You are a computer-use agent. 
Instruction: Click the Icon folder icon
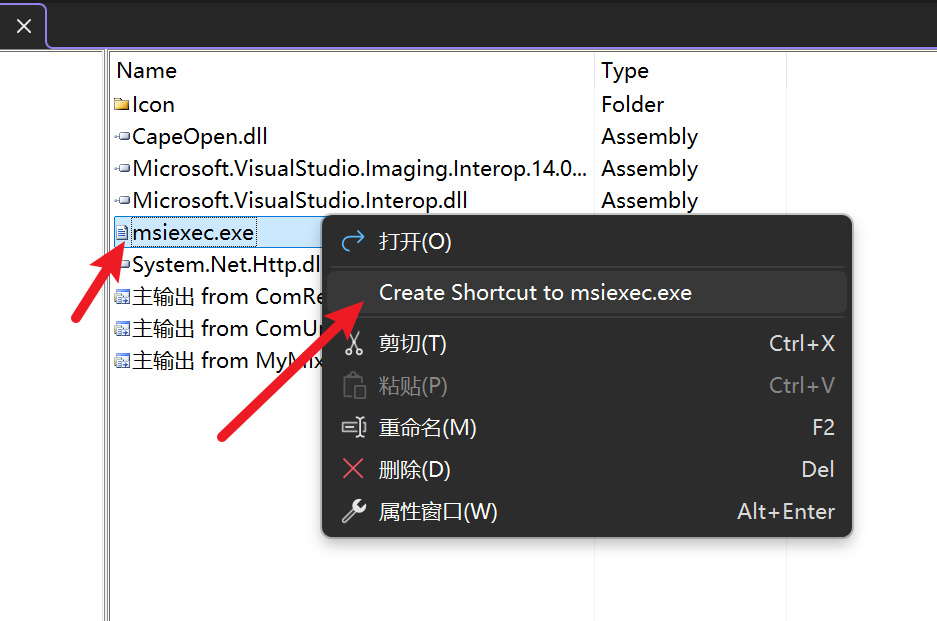[x=122, y=105]
